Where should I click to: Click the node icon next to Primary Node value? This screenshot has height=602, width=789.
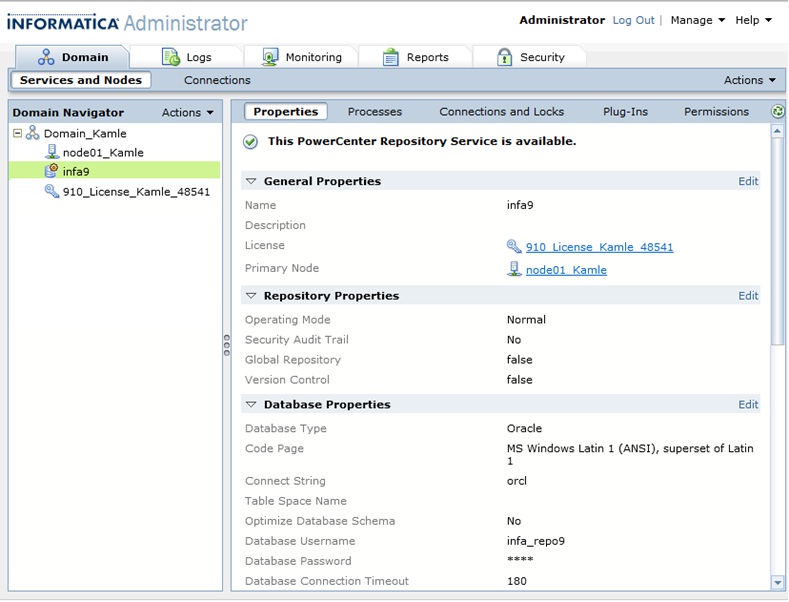coord(514,269)
